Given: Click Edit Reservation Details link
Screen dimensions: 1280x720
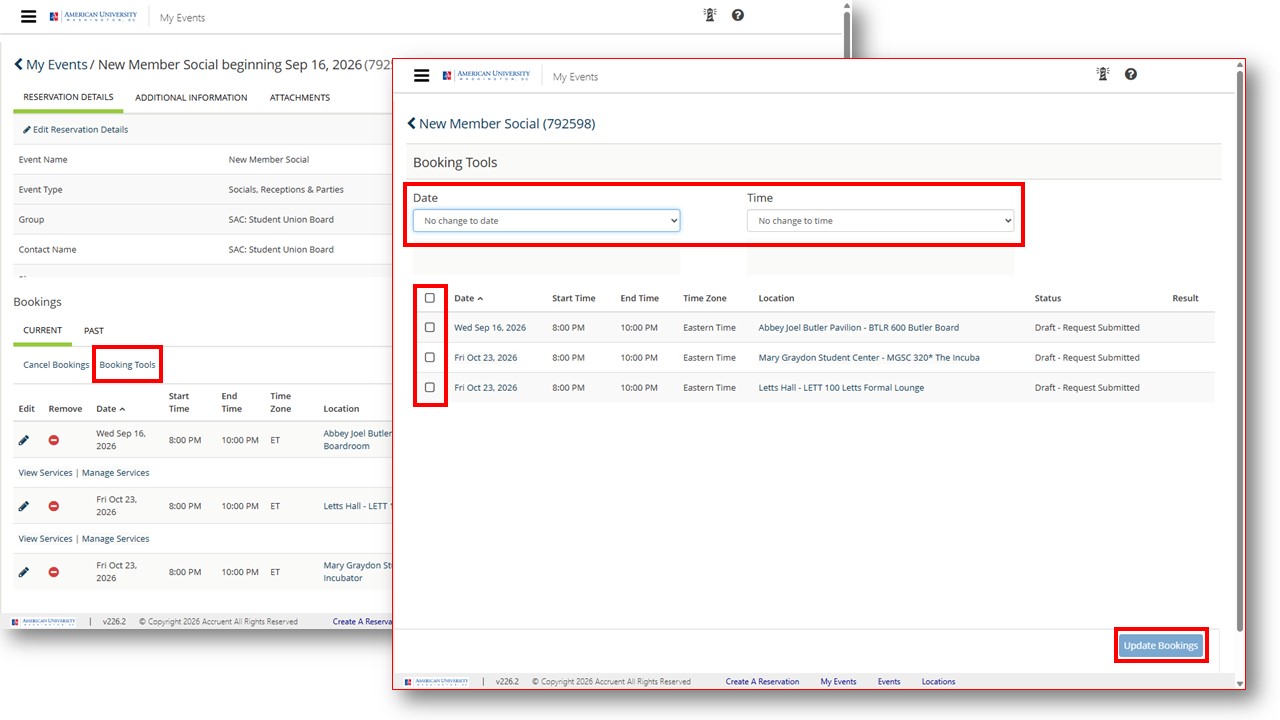Looking at the screenshot, I should tap(80, 130).
